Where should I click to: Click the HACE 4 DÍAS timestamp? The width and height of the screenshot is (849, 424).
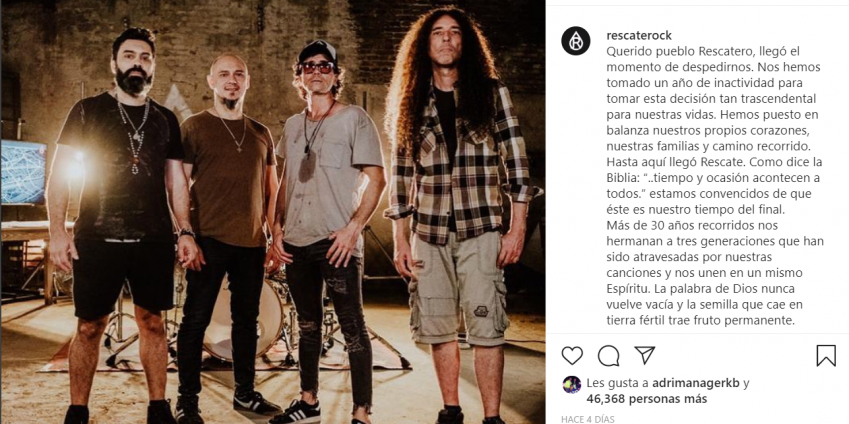588,419
